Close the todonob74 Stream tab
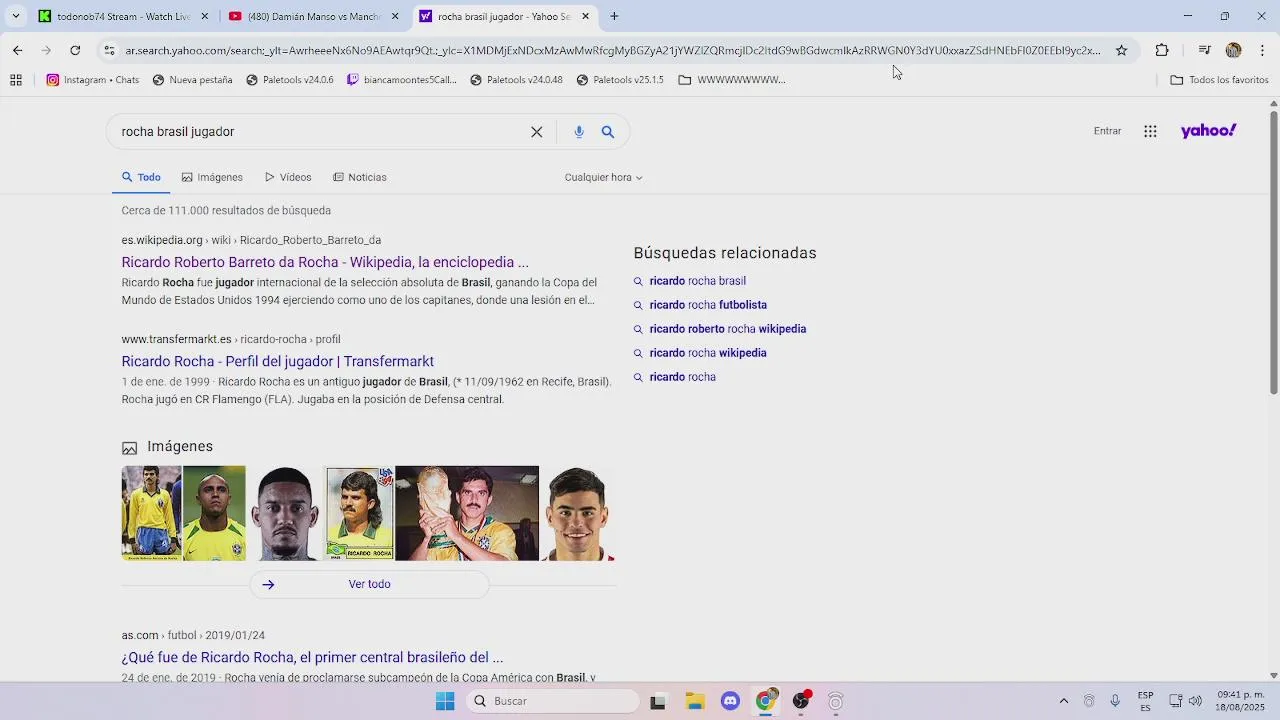This screenshot has width=1280, height=720. tap(205, 16)
